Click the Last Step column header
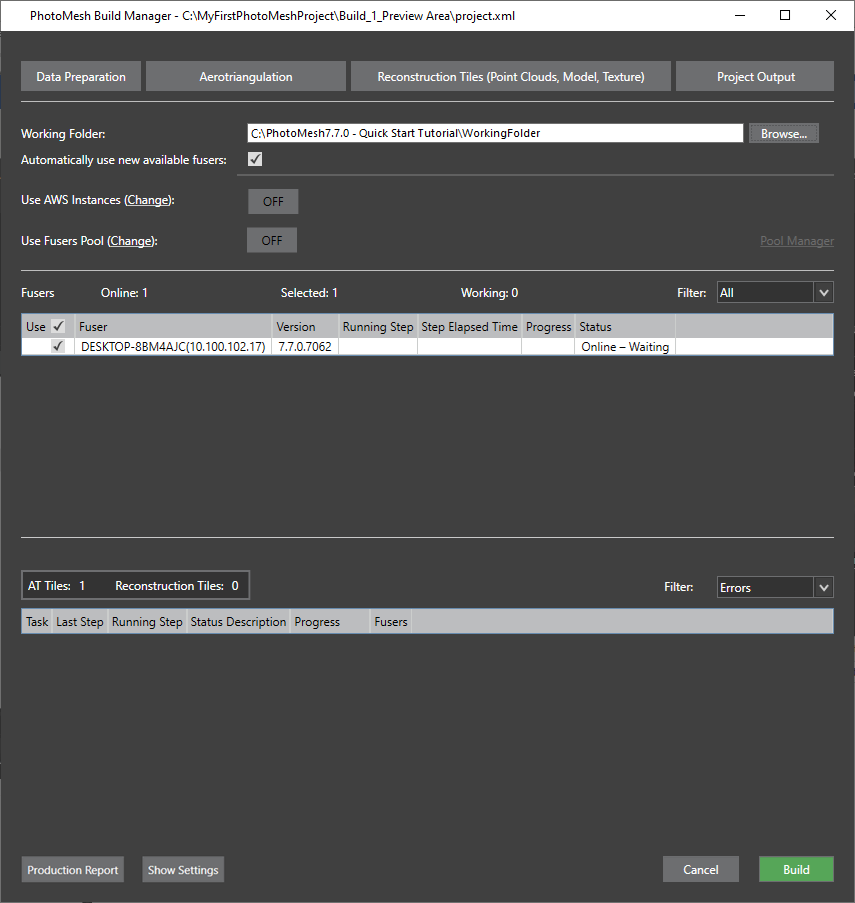Screen dimensions: 855x903 point(80,622)
